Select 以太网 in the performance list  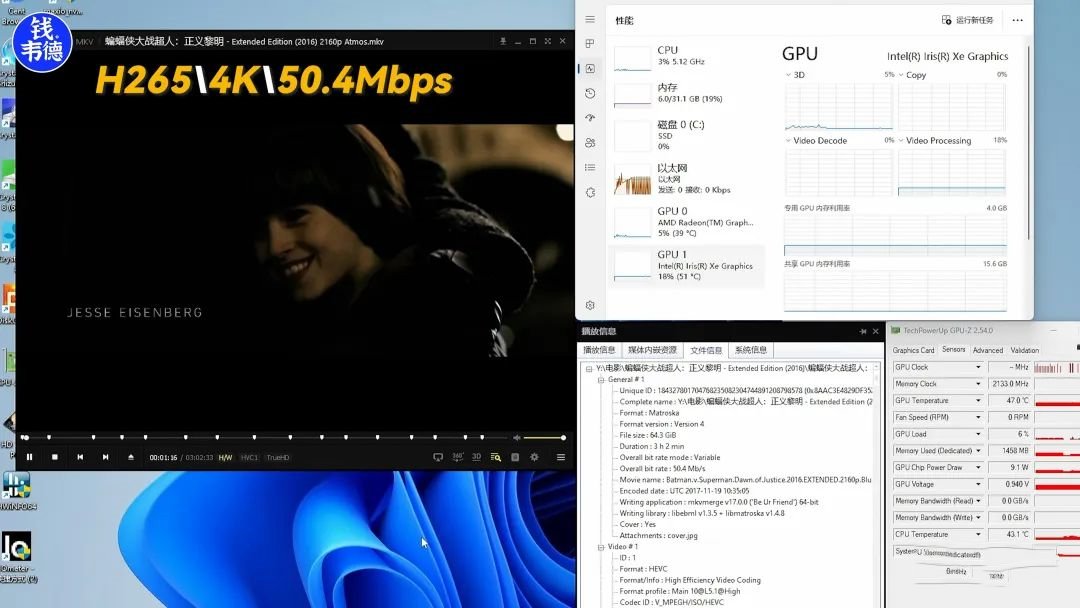pyautogui.click(x=687, y=178)
